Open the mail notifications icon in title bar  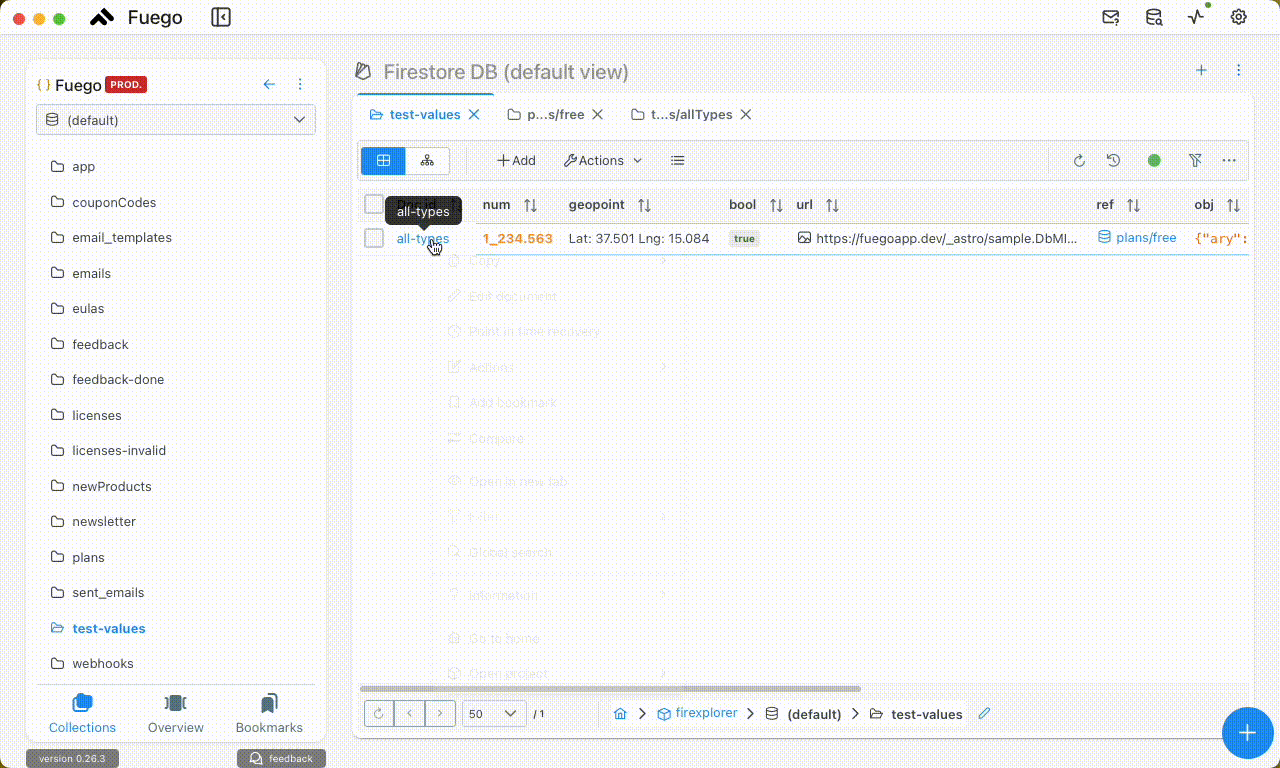pyautogui.click(x=1110, y=17)
